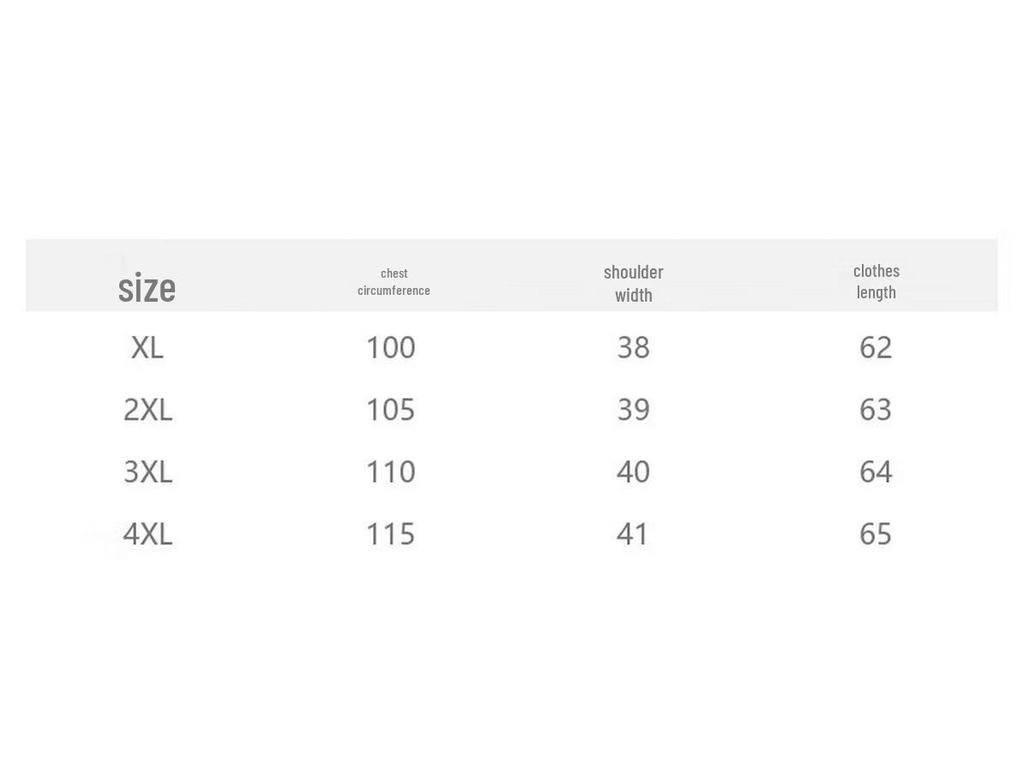
Task: Click clothes length value 63
Action: point(875,410)
